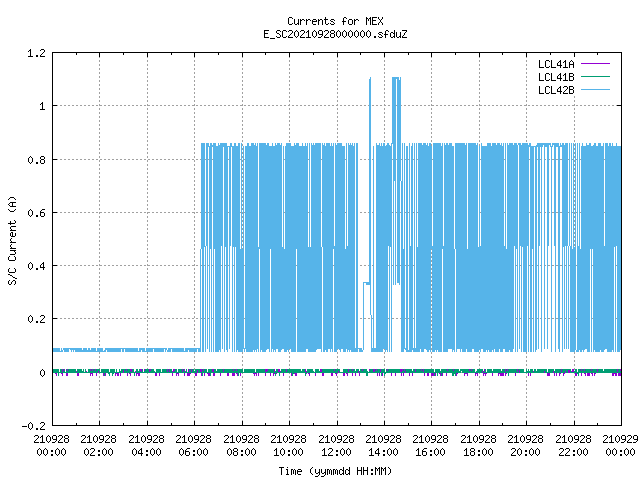Click the green LCL41B legend line sample

595,77
